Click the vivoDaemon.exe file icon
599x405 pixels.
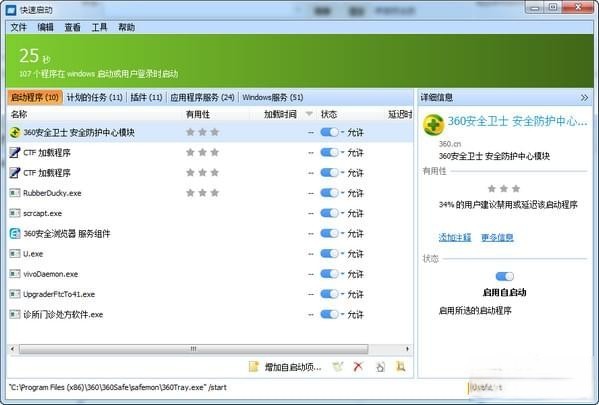(15, 274)
